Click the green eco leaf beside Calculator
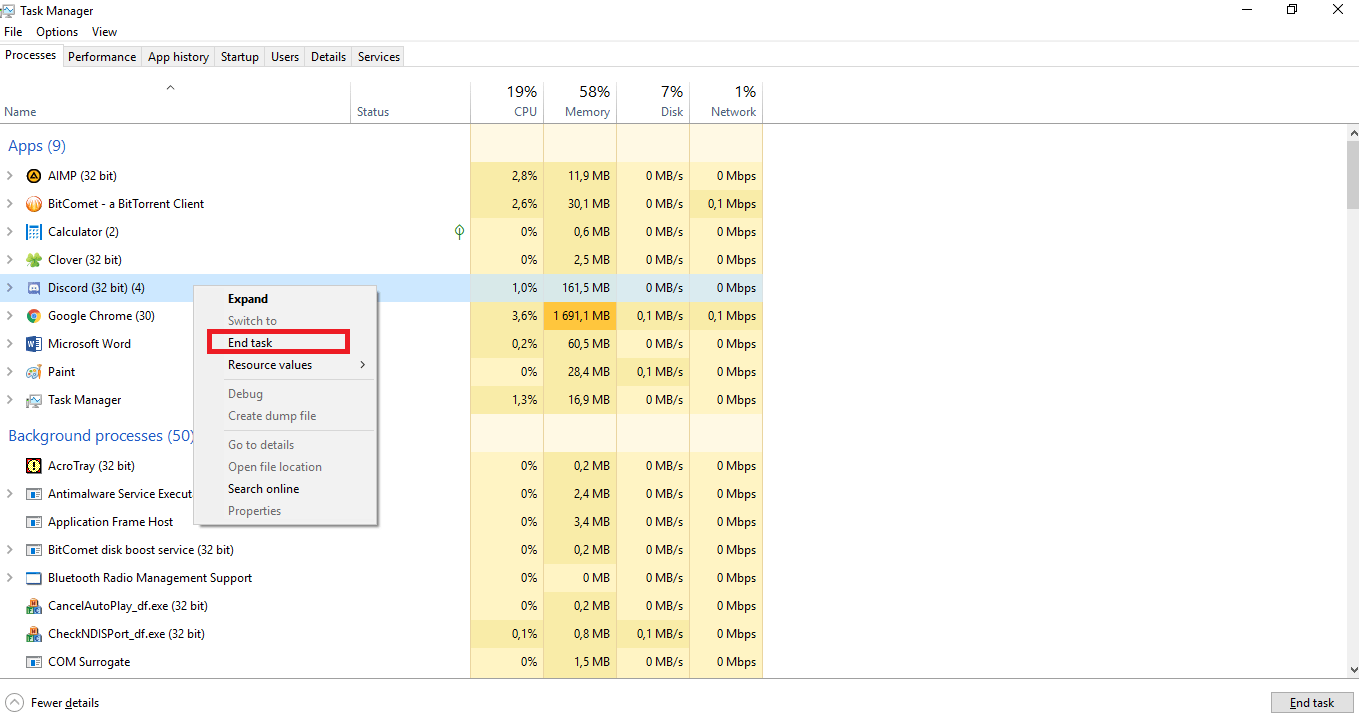This screenshot has height=725, width=1359. point(458,231)
